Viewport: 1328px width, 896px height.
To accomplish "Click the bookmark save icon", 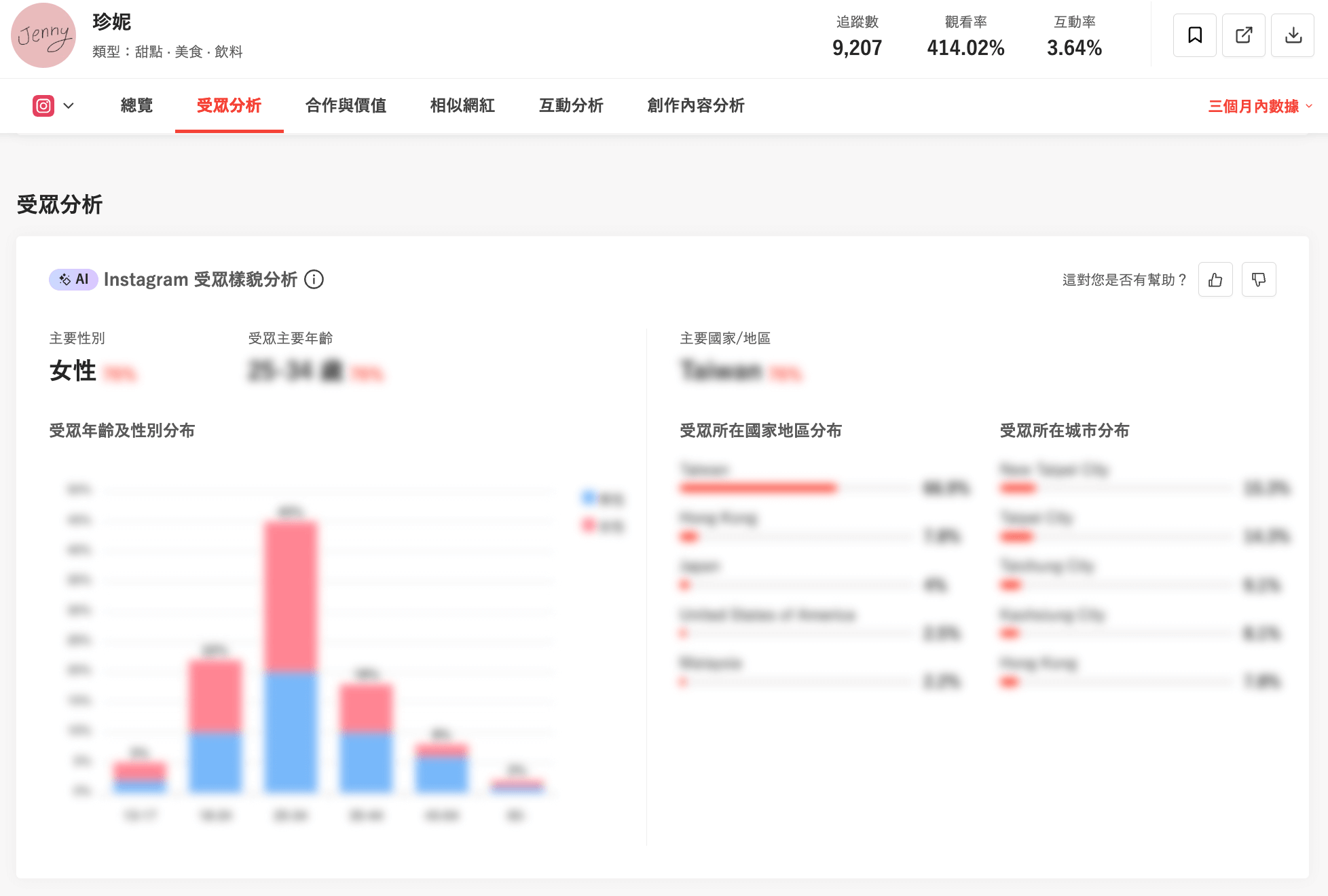I will click(1195, 35).
